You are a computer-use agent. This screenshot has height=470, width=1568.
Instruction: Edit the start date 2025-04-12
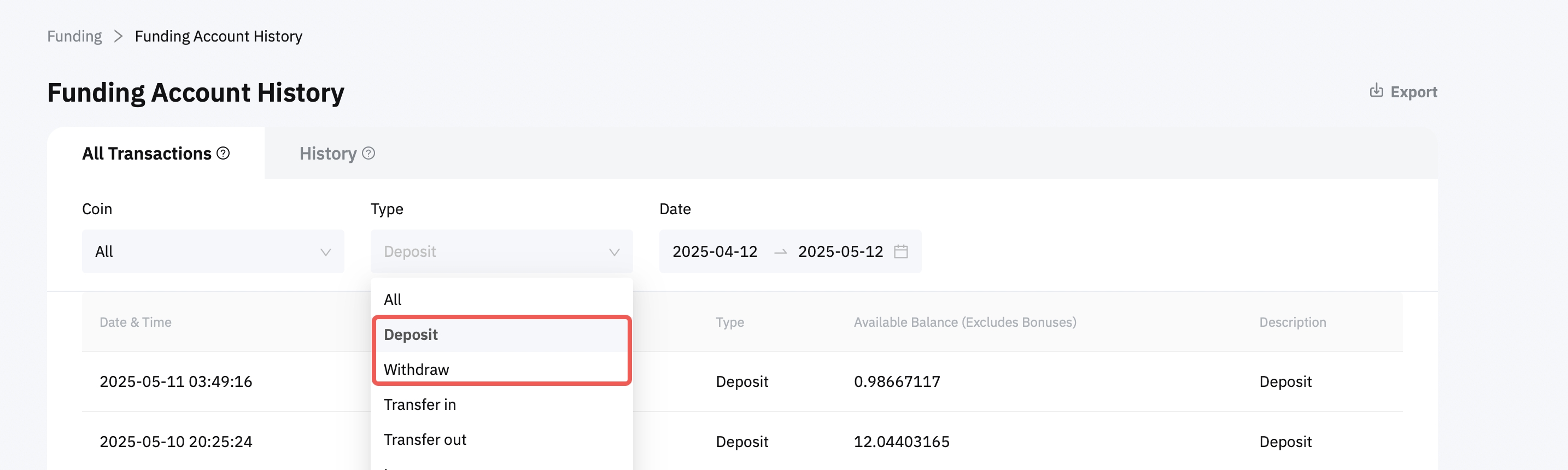[x=715, y=251]
